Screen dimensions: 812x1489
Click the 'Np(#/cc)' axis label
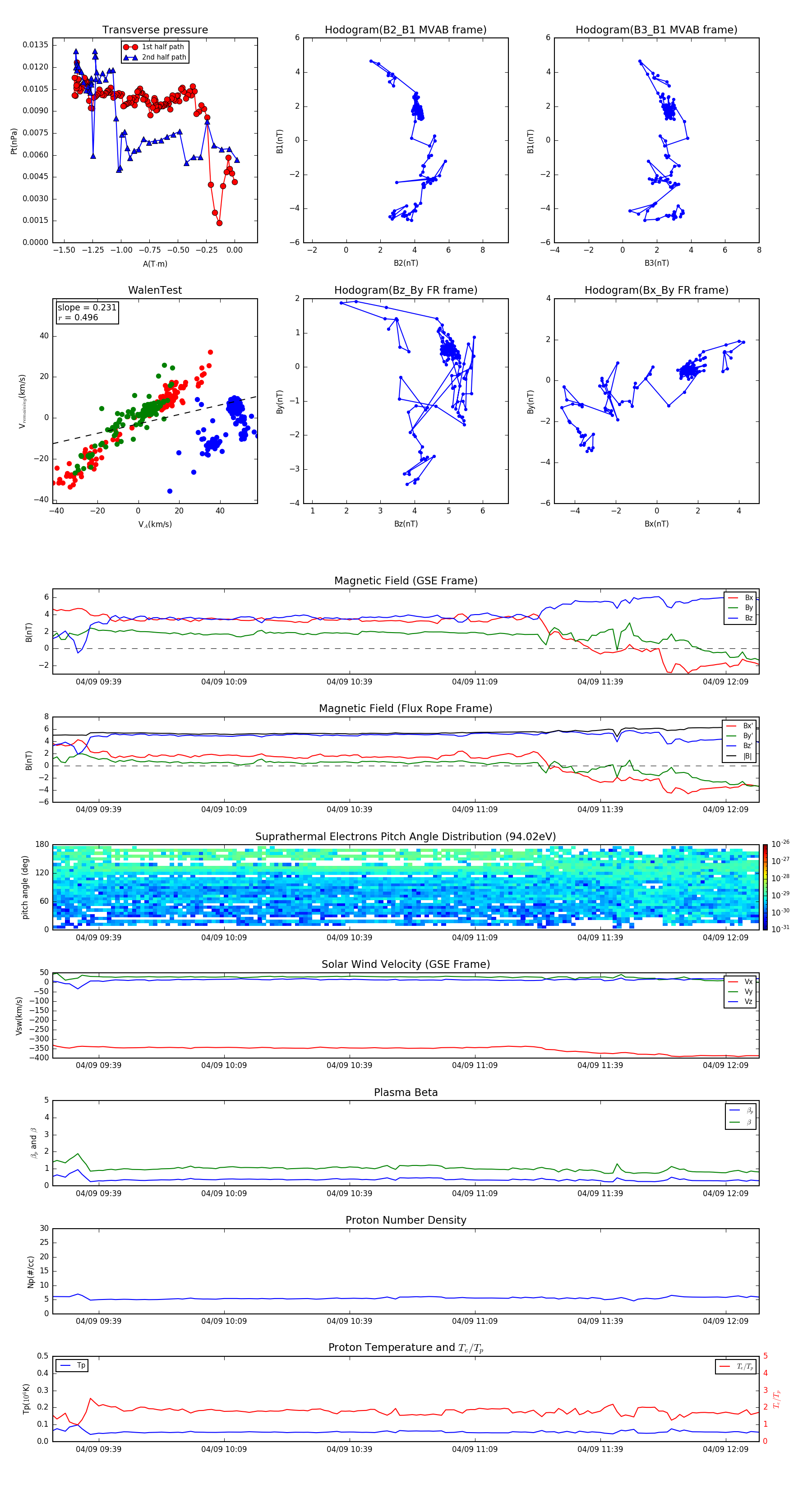(31, 1272)
